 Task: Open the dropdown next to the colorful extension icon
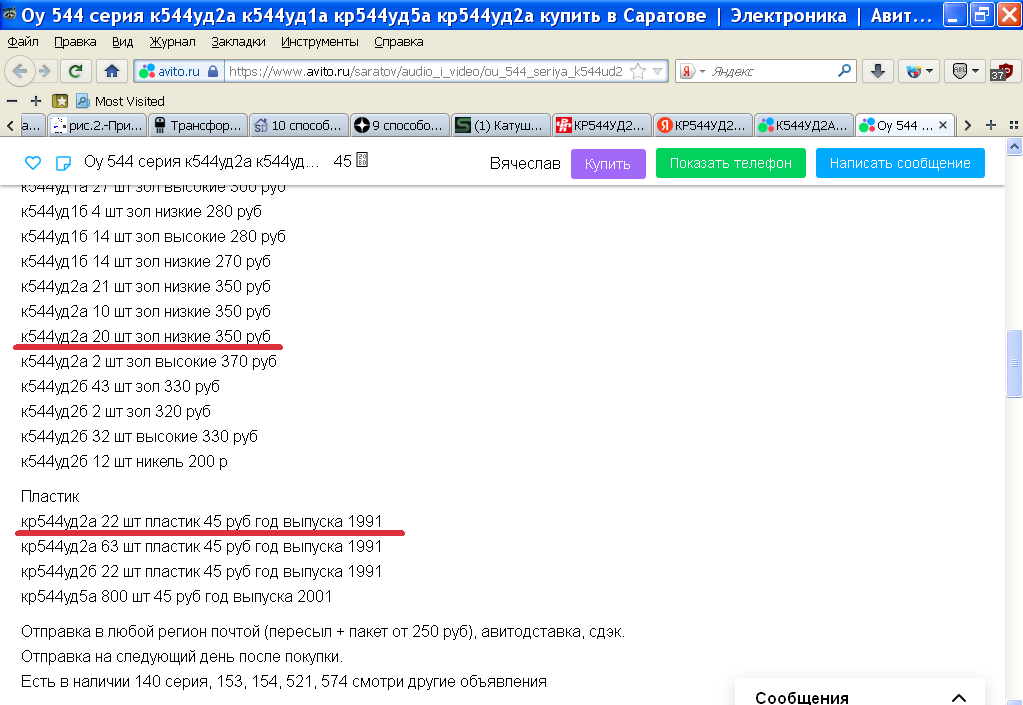(x=930, y=71)
